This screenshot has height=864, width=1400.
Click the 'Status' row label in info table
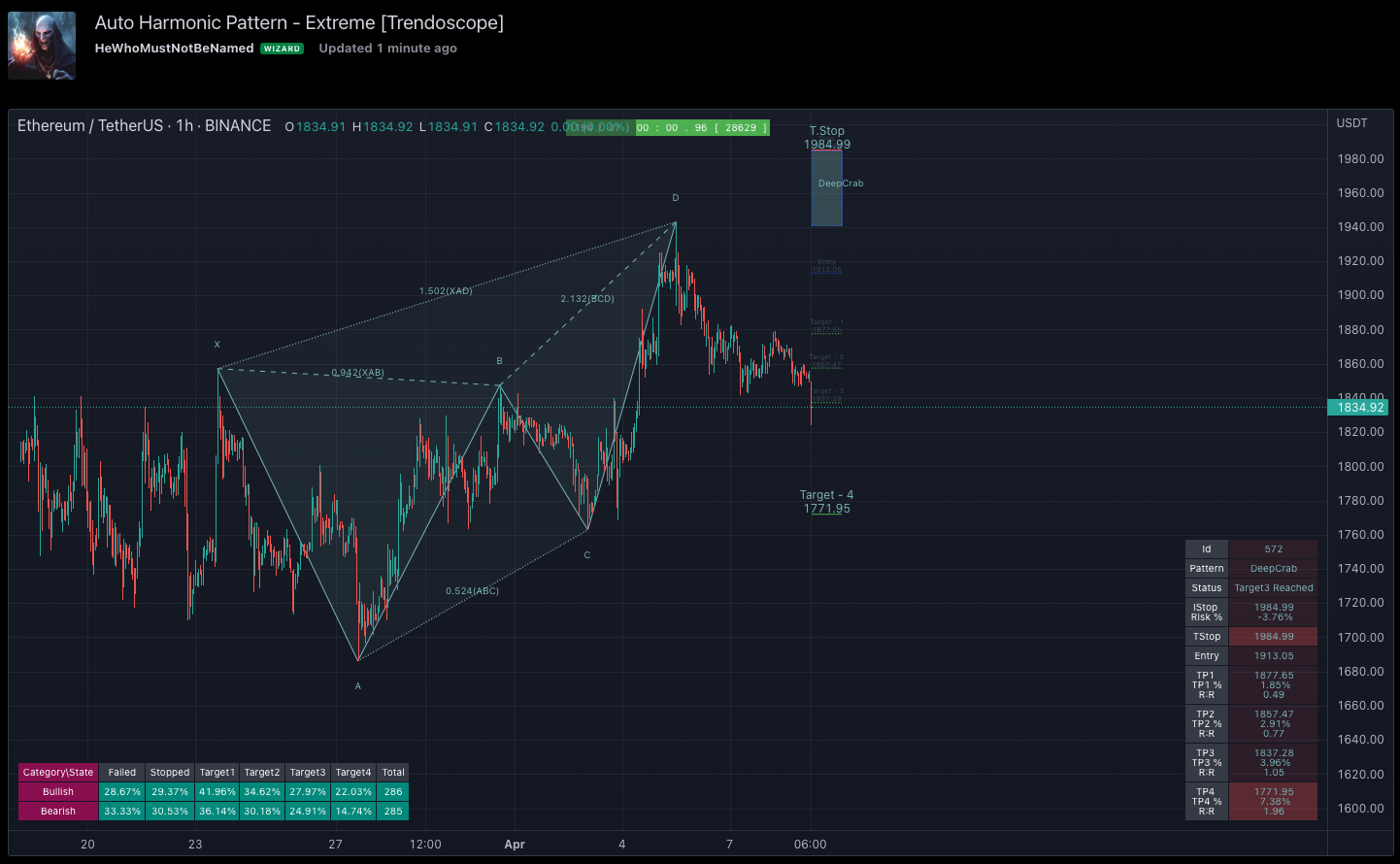1207,588
